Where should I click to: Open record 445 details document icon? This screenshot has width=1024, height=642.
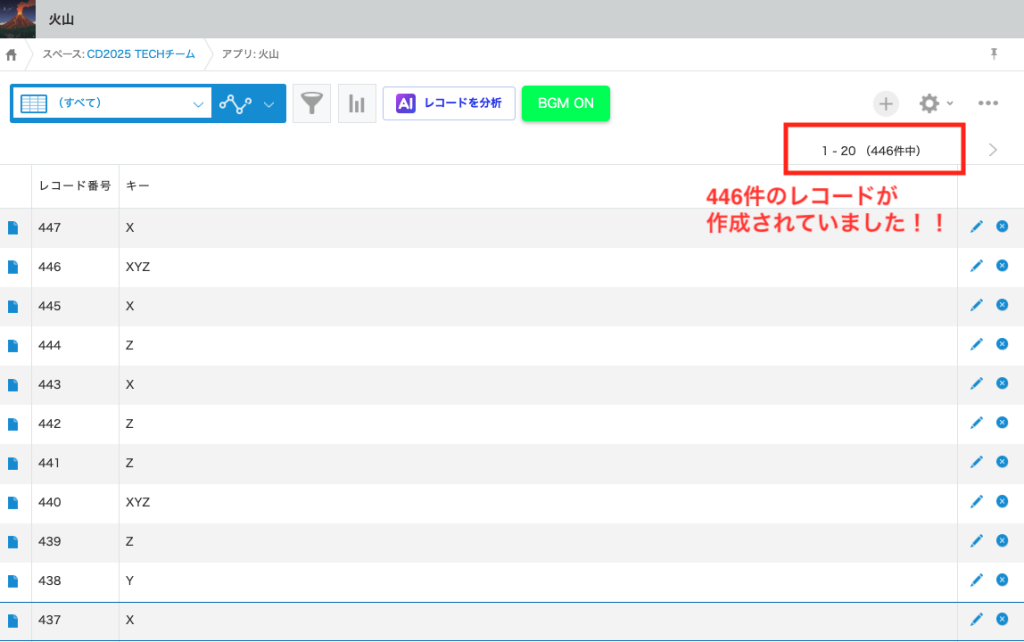click(x=13, y=306)
